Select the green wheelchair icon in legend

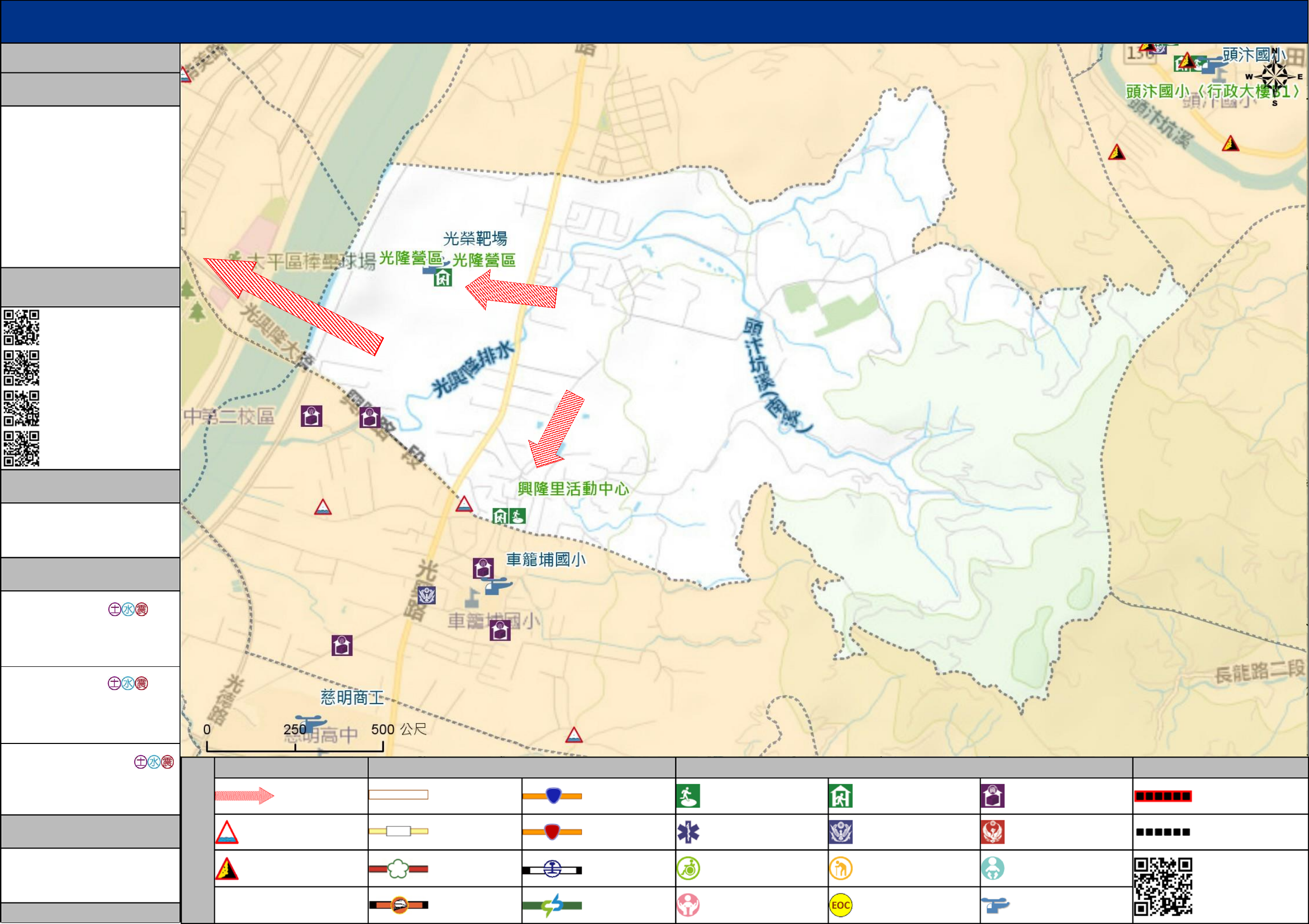688,869
